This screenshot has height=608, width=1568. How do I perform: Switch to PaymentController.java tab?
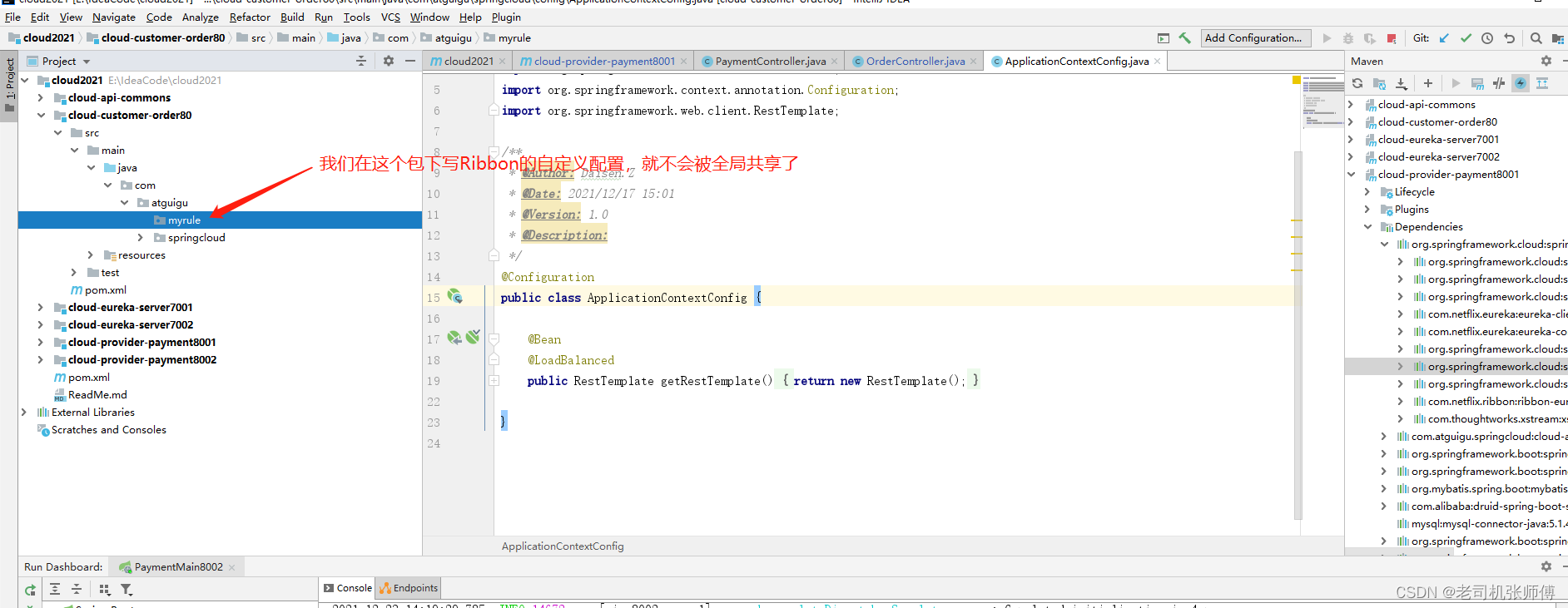770,61
